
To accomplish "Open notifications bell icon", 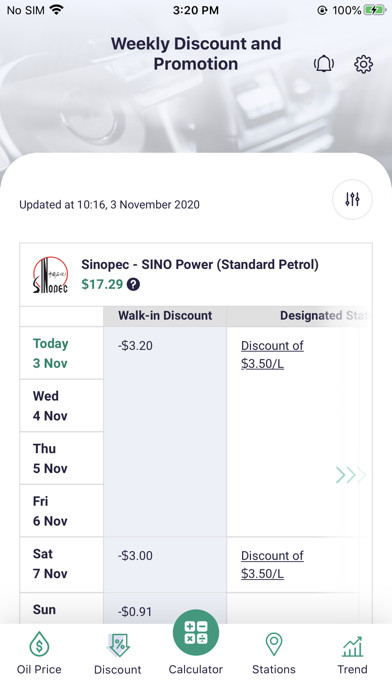I will pyautogui.click(x=324, y=64).
